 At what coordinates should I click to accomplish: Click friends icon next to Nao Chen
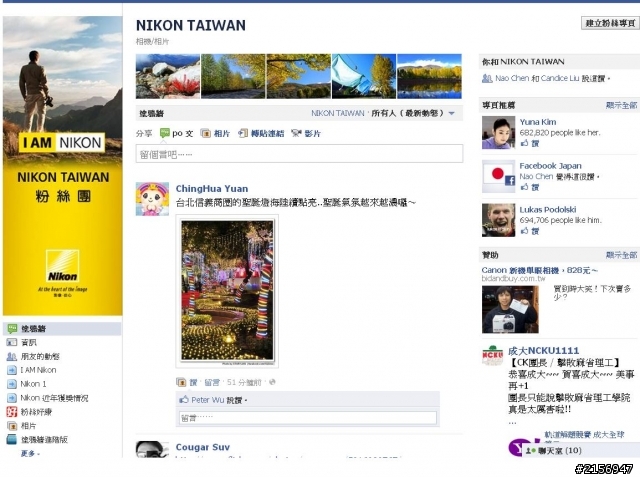click(487, 78)
